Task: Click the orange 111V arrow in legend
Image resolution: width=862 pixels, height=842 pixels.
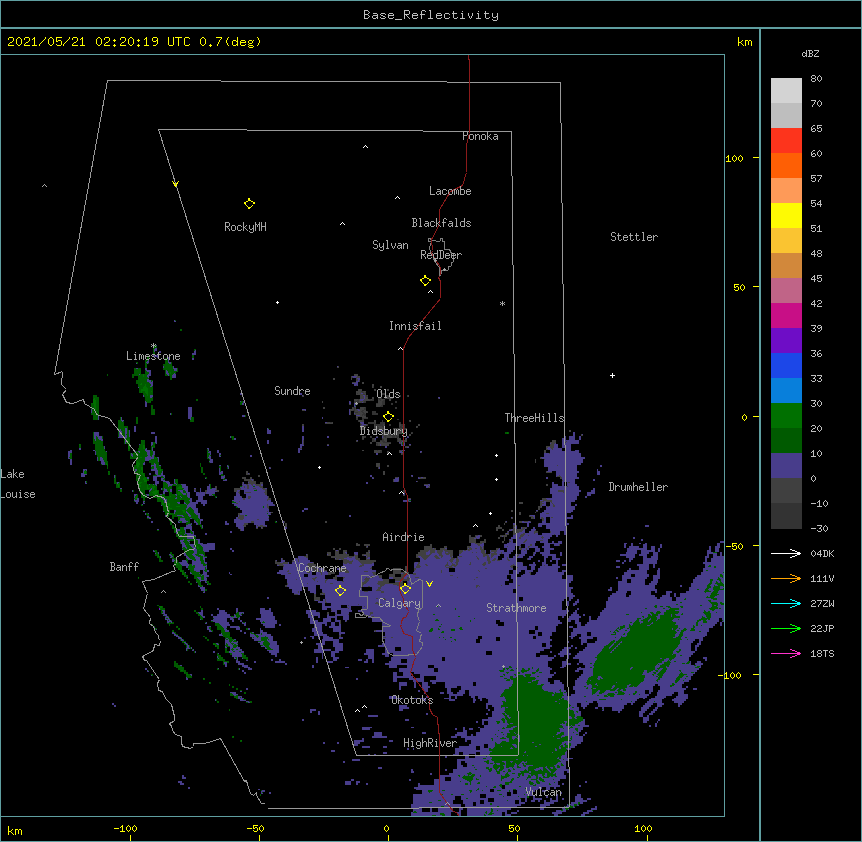Action: click(786, 578)
